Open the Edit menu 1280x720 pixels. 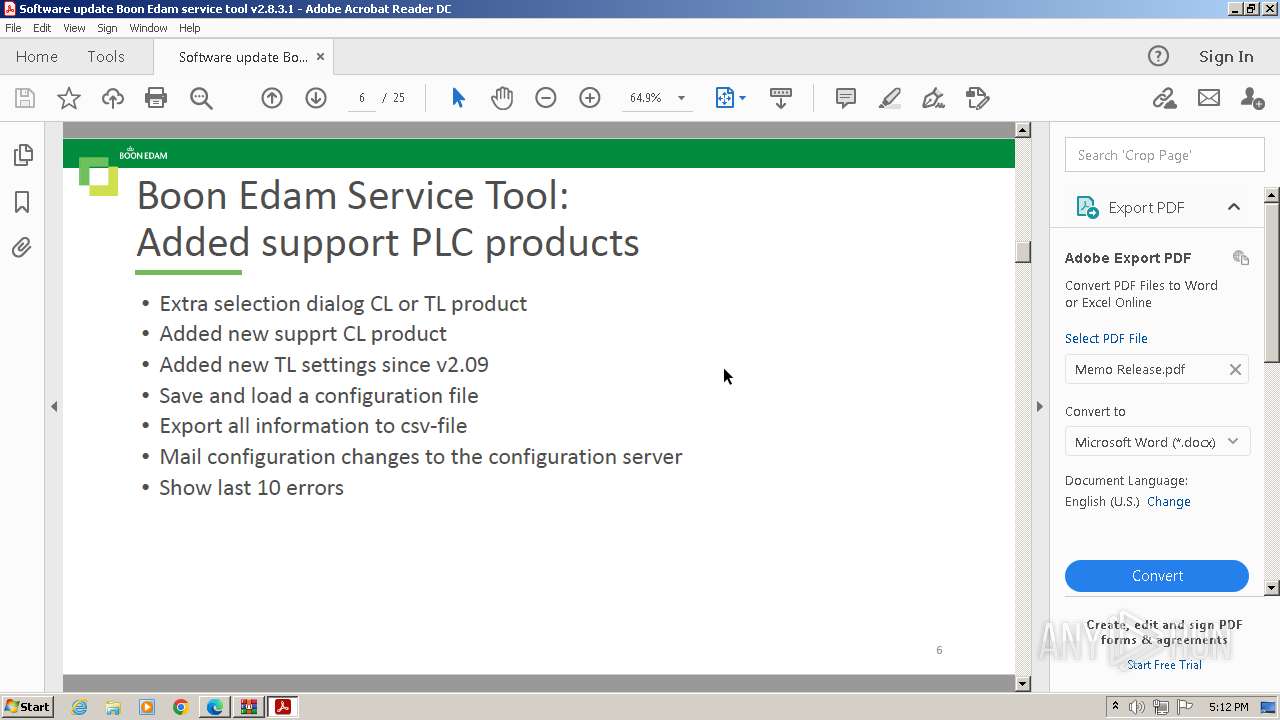tap(42, 28)
